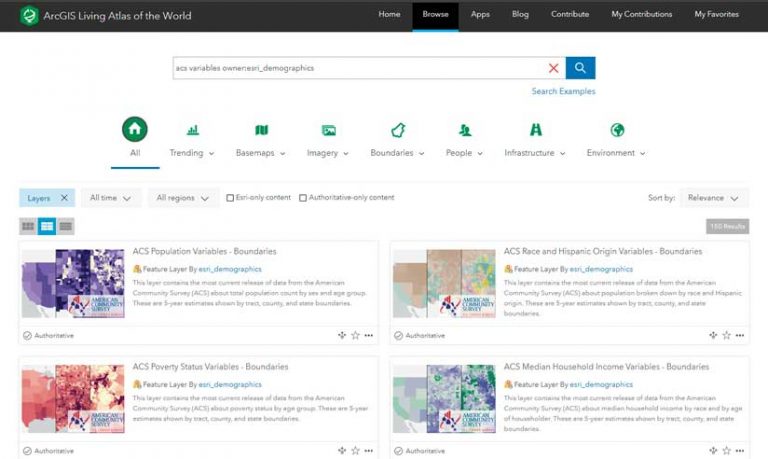The height and width of the screenshot is (459, 768).
Task: Click the Basemaps map icon
Action: coord(262,130)
